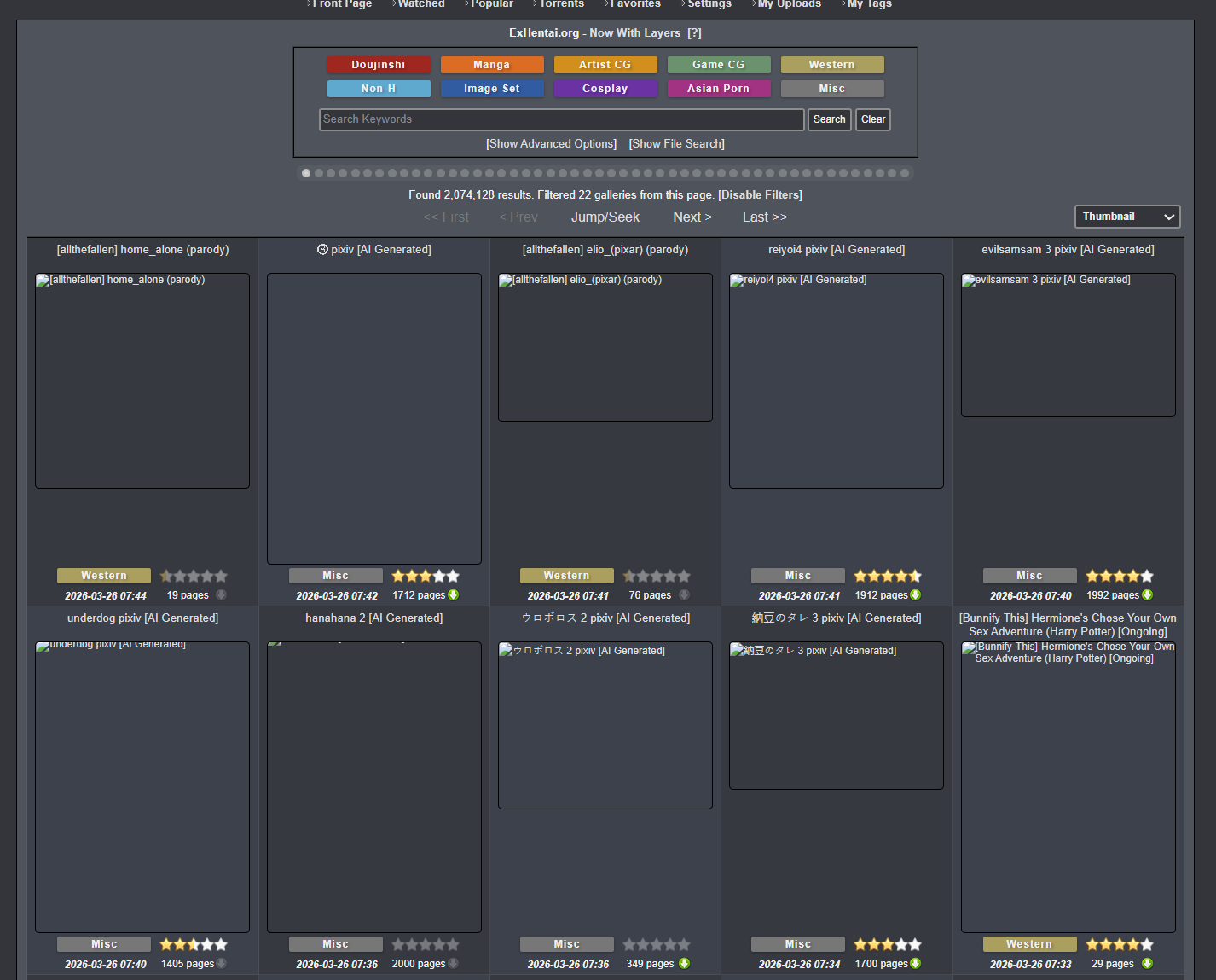The height and width of the screenshot is (980, 1216).
Task: Toggle the Misc category filter in search box
Action: click(x=832, y=89)
